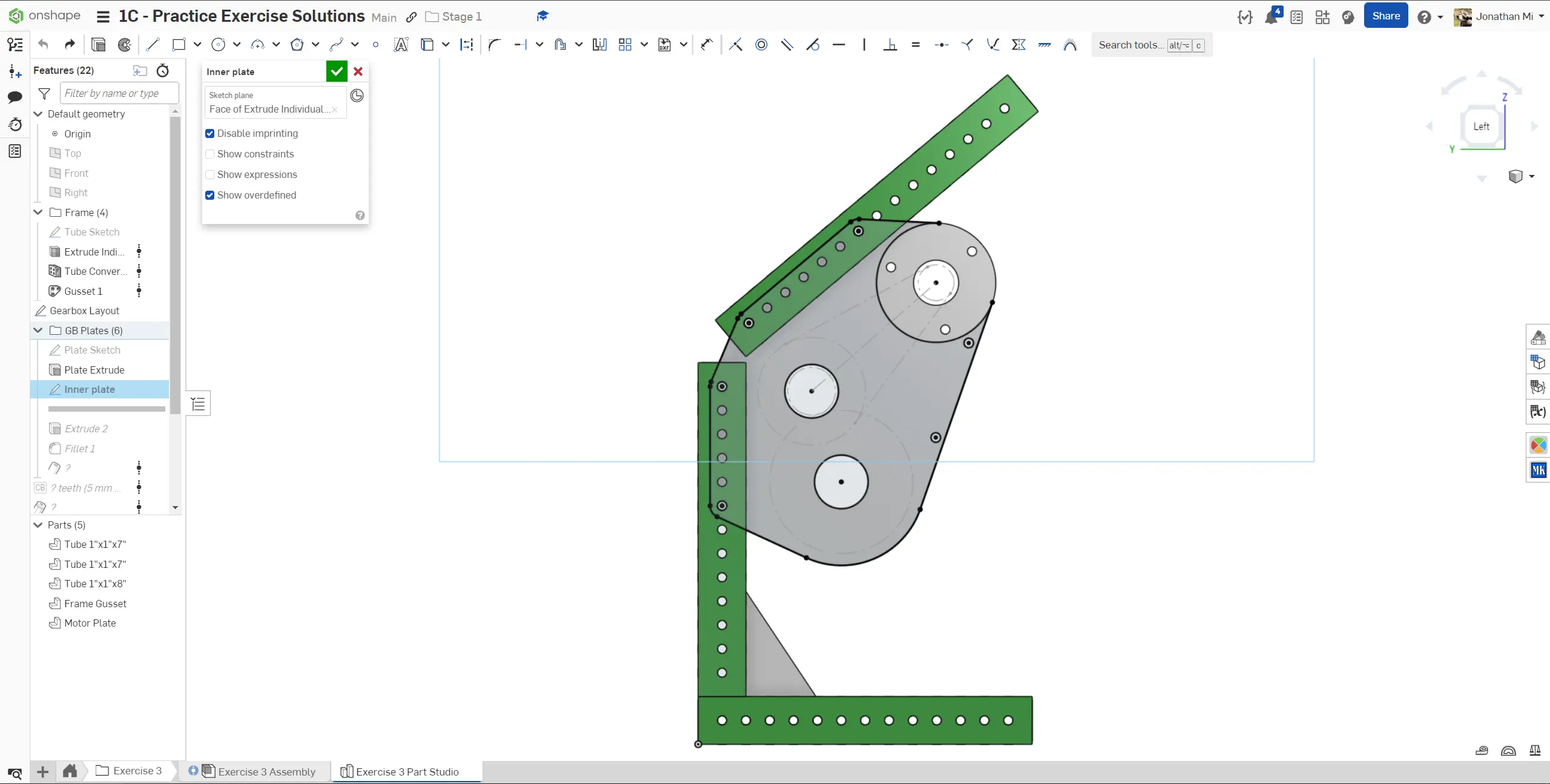Open the rectangle tool dropdown arrow

(197, 44)
